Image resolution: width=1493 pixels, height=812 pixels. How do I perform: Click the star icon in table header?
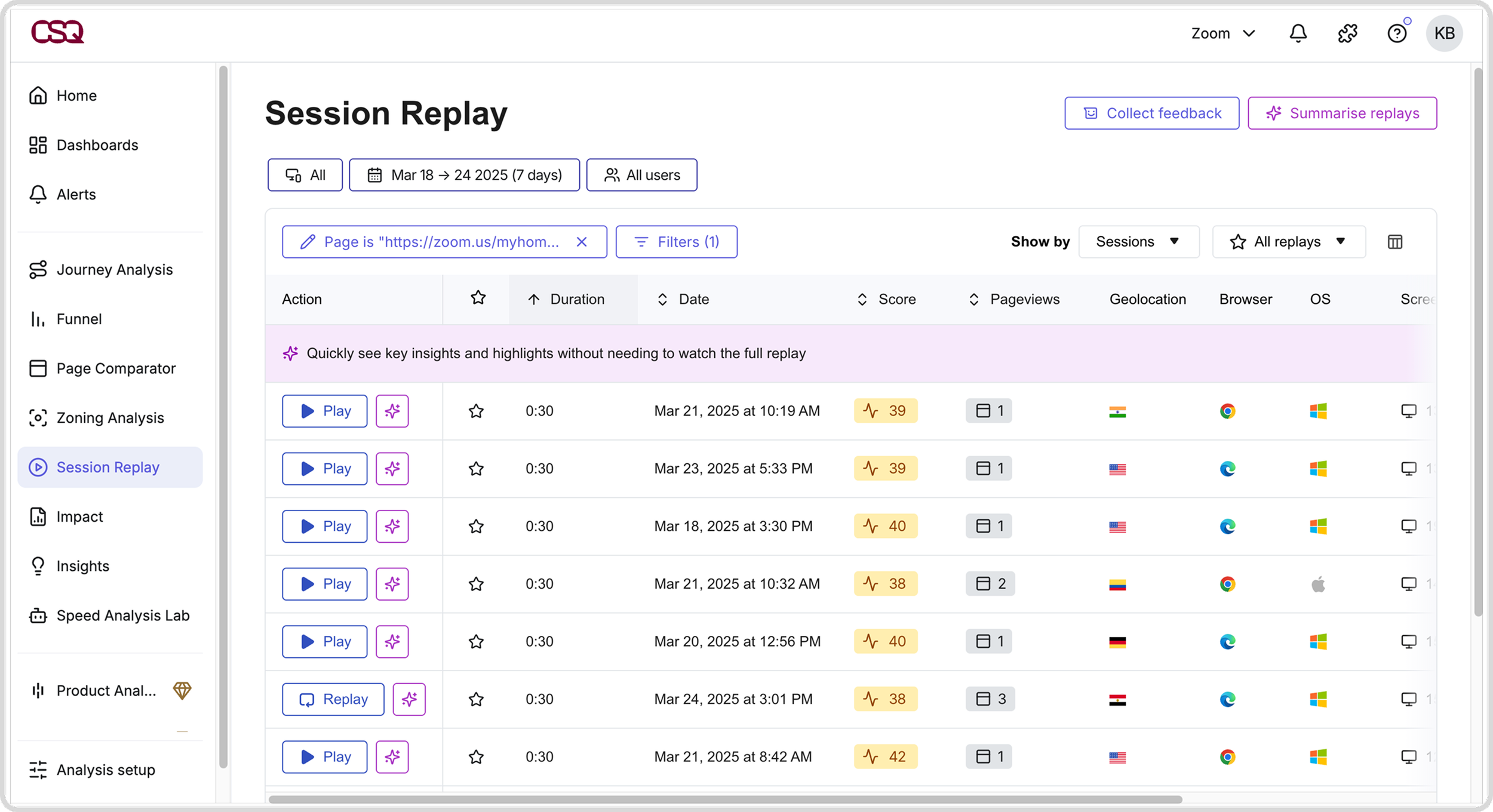coord(478,298)
